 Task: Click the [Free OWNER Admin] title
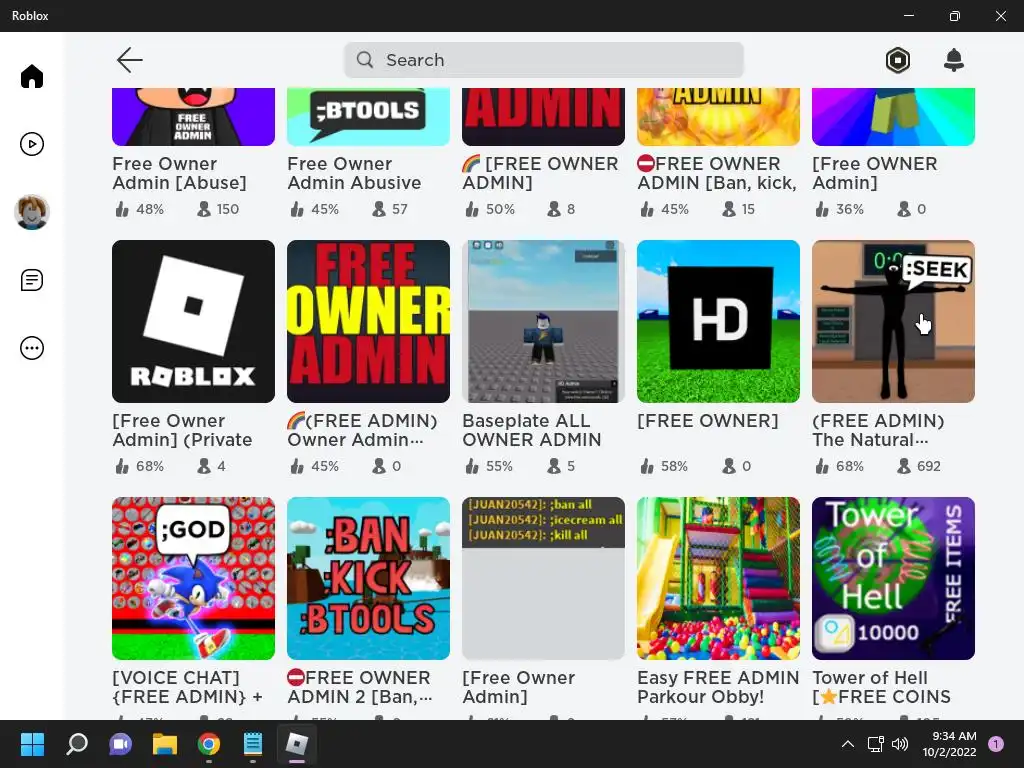coord(875,173)
